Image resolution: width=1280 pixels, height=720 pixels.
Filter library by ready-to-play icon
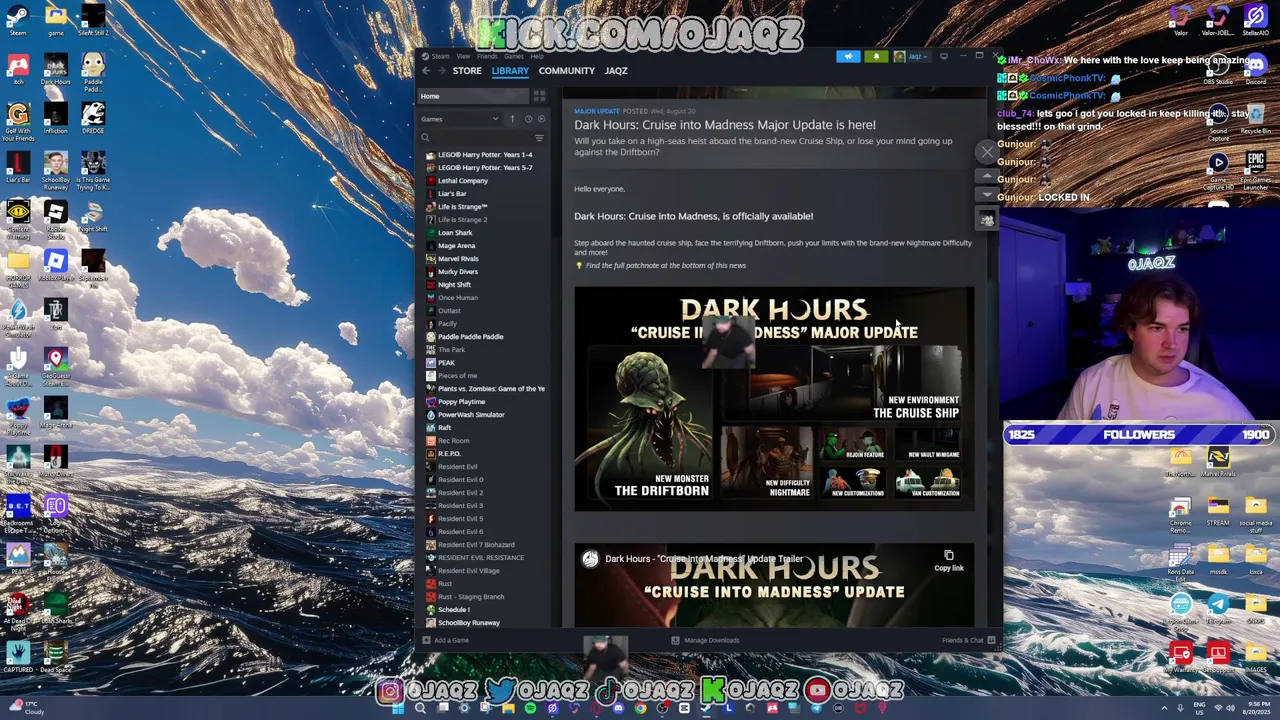click(541, 119)
